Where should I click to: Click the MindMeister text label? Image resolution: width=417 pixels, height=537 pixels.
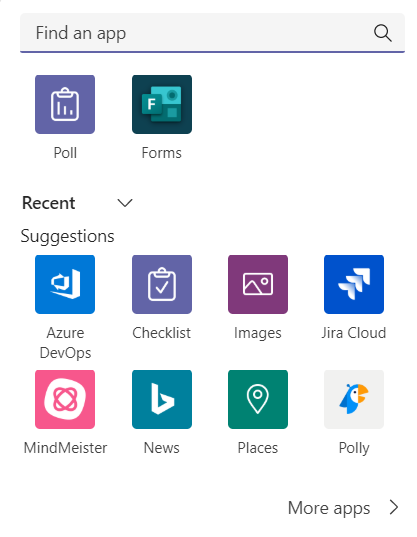coord(65,448)
